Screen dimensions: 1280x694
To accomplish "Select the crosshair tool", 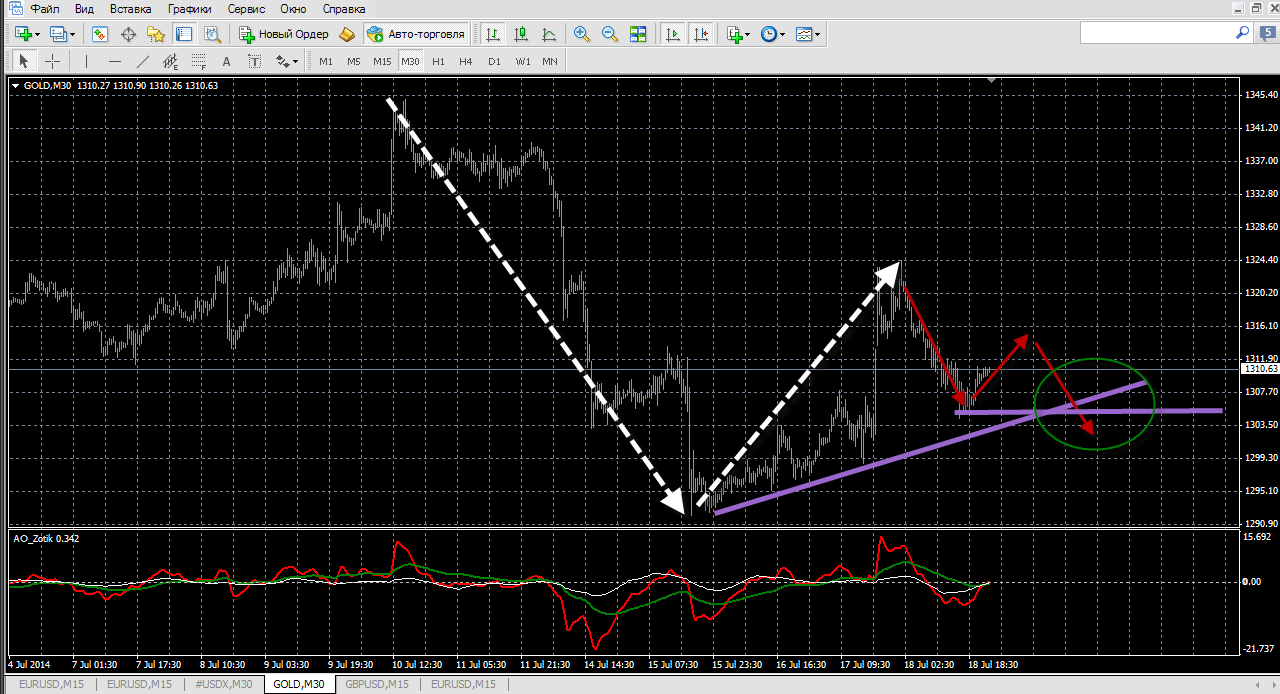I will pyautogui.click(x=52, y=61).
